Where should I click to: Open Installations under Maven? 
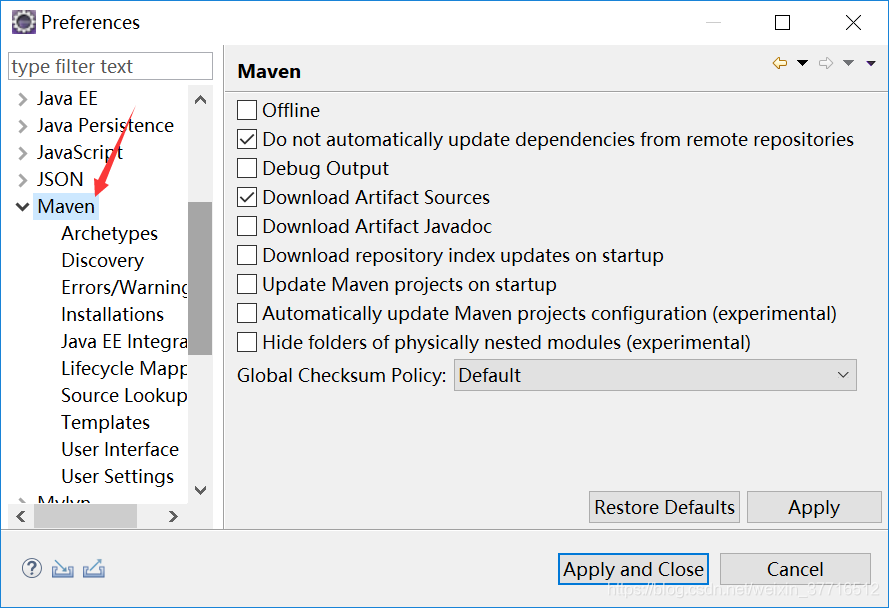(x=112, y=314)
